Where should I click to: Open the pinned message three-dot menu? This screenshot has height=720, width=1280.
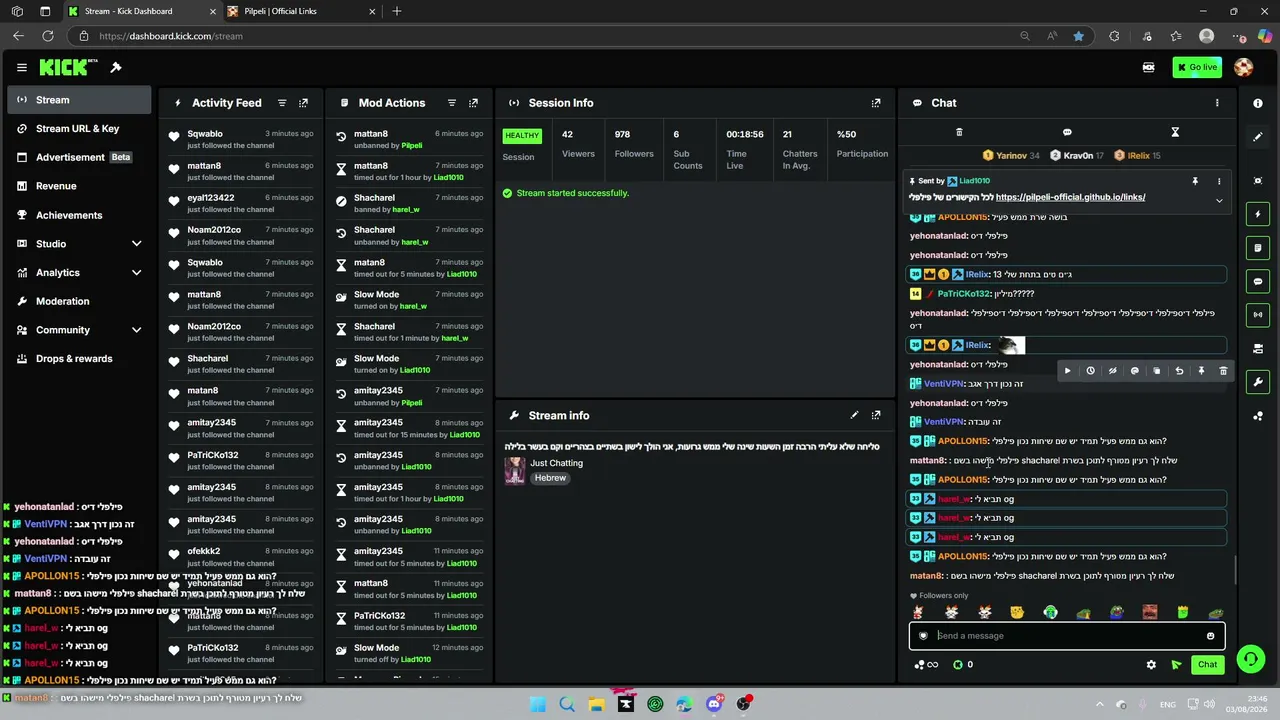1219,181
